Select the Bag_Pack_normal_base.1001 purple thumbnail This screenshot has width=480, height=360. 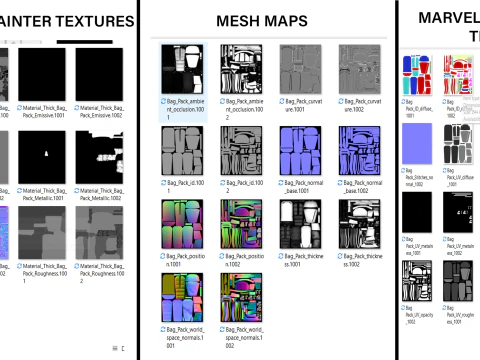(300, 151)
